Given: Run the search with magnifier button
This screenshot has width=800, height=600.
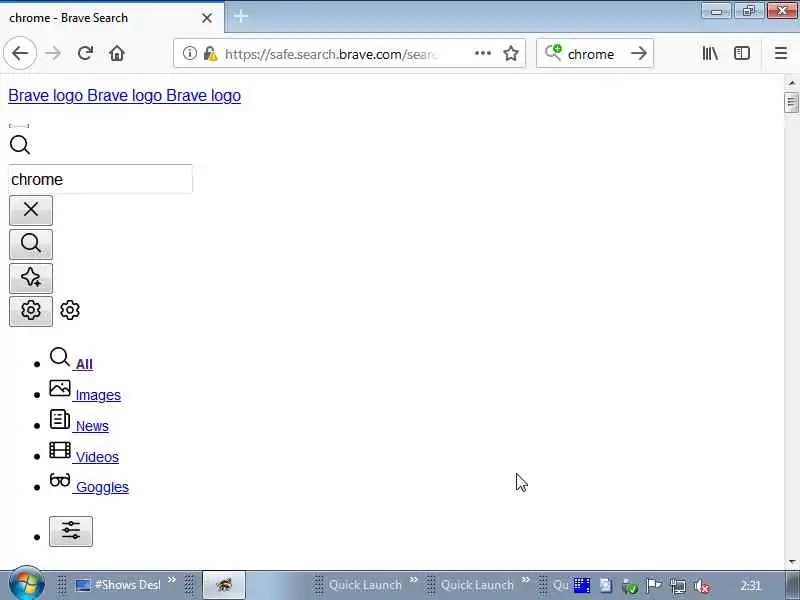Looking at the screenshot, I should click(31, 244).
